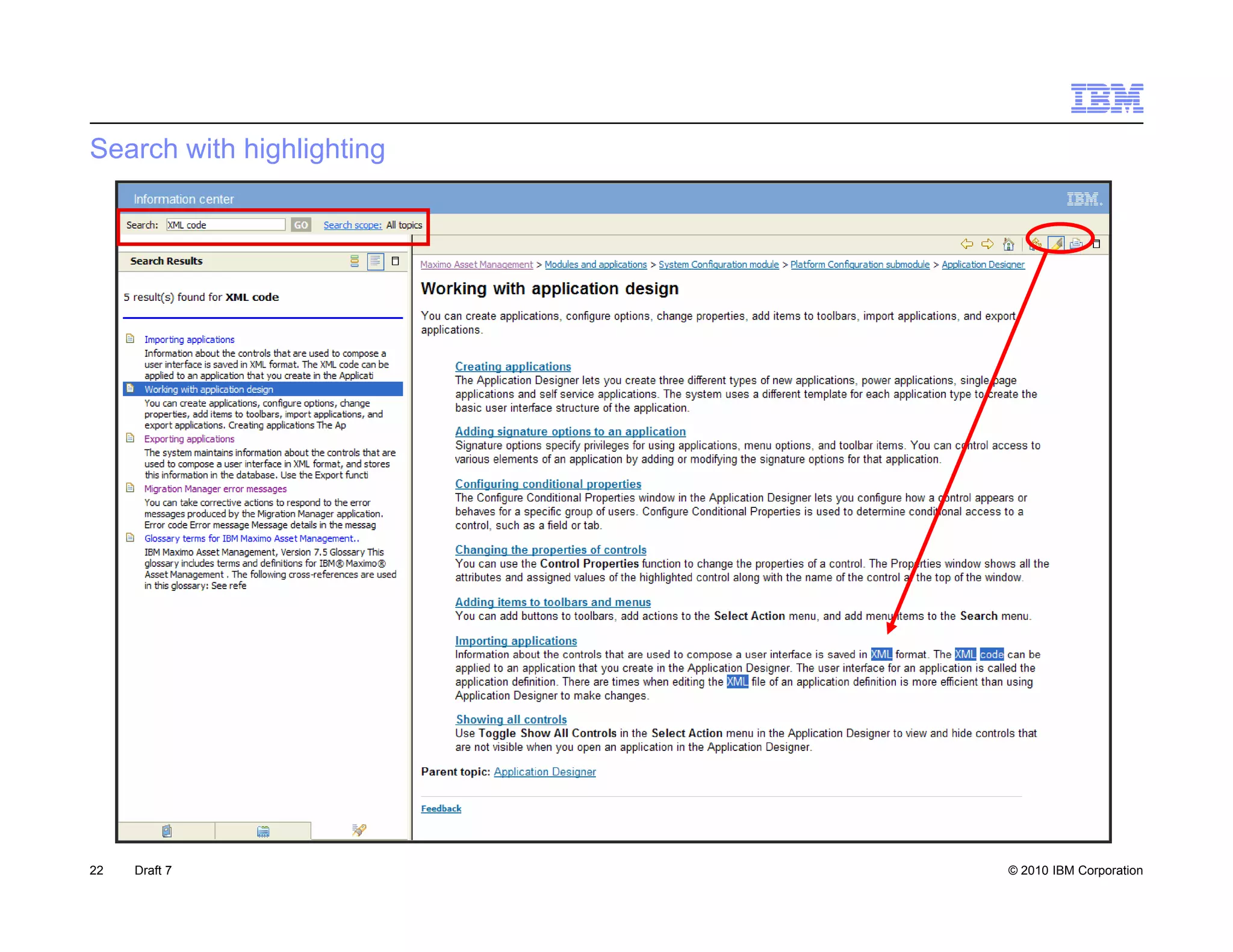The image size is (1233, 952).
Task: Click Exporting applications result document icon
Action: tap(130, 438)
